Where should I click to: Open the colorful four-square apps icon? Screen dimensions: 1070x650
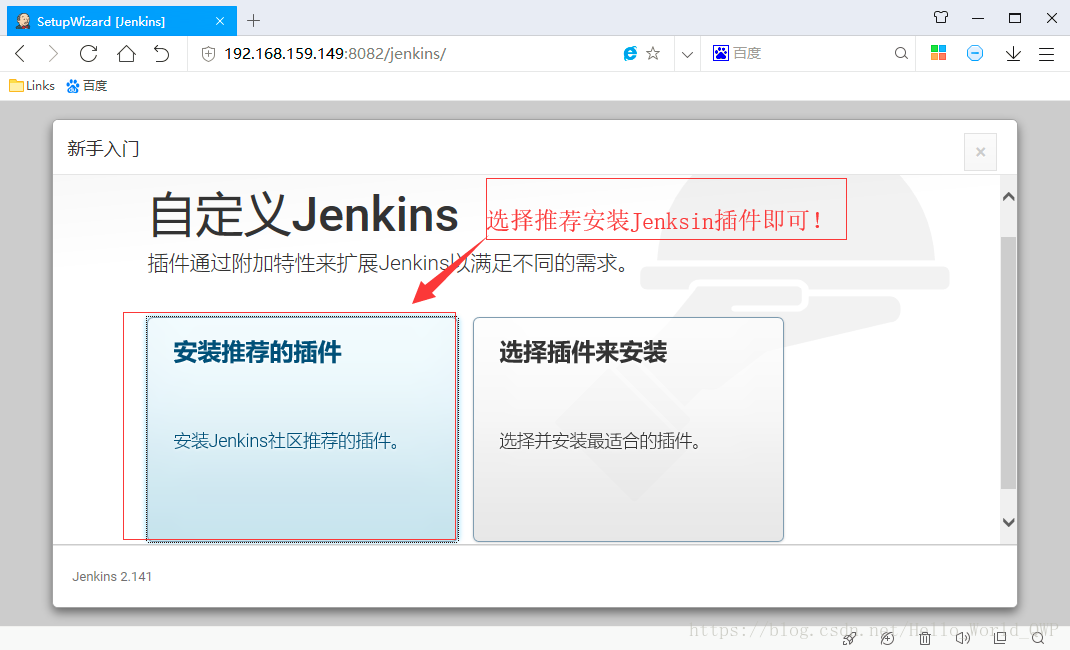pos(938,53)
